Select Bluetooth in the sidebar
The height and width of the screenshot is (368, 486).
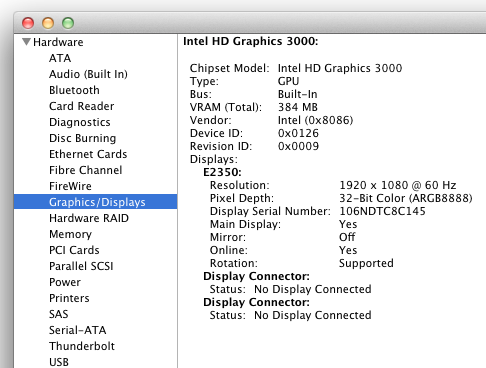coord(74,90)
